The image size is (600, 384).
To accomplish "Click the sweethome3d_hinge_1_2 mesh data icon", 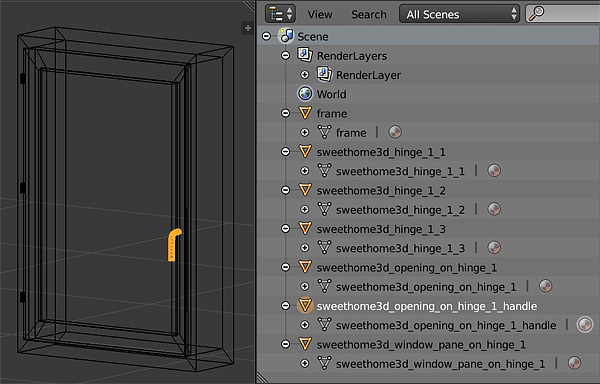I will (x=324, y=209).
